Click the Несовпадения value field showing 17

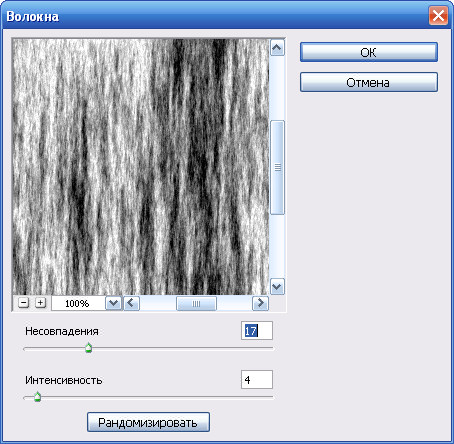[x=257, y=331]
